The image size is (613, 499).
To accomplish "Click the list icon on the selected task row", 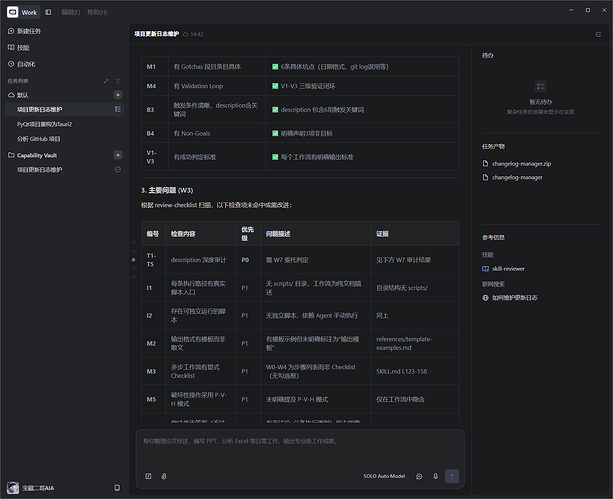I will click(118, 109).
